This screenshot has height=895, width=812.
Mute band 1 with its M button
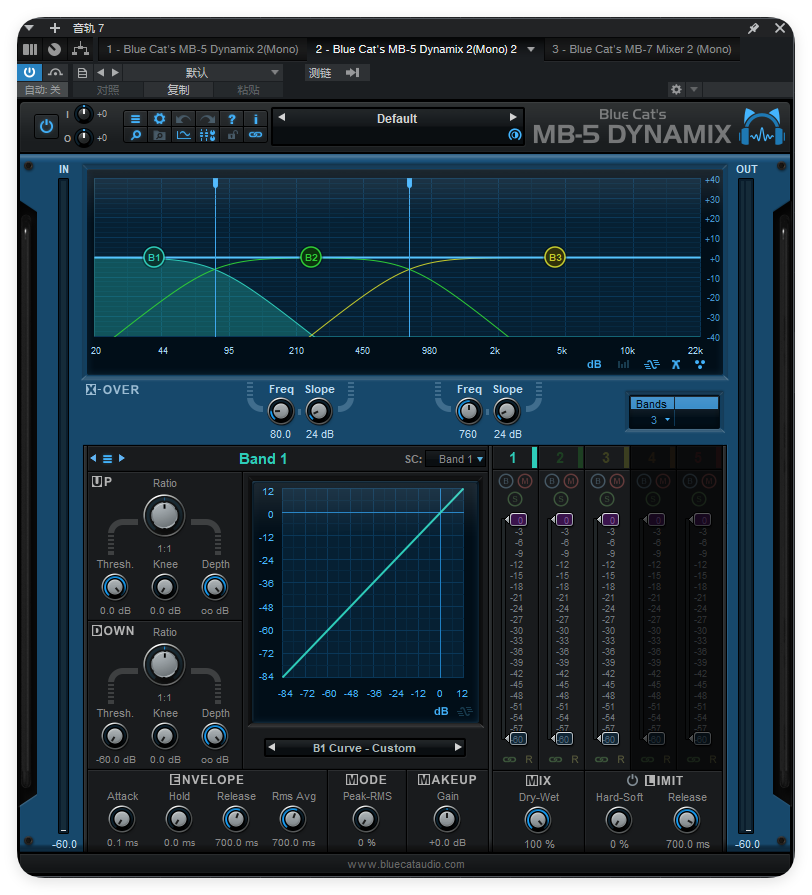click(x=525, y=481)
